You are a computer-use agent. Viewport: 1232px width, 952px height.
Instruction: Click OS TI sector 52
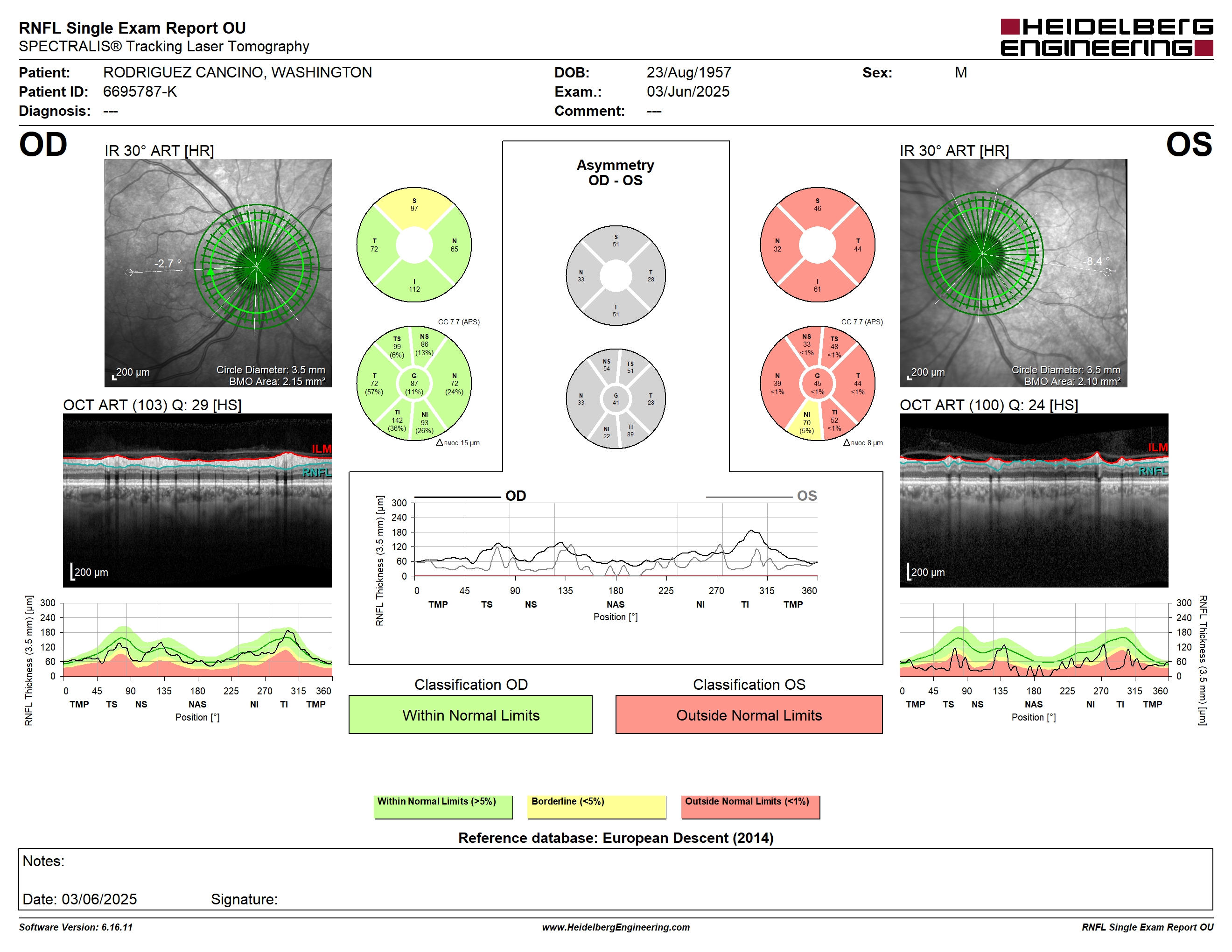tap(834, 420)
